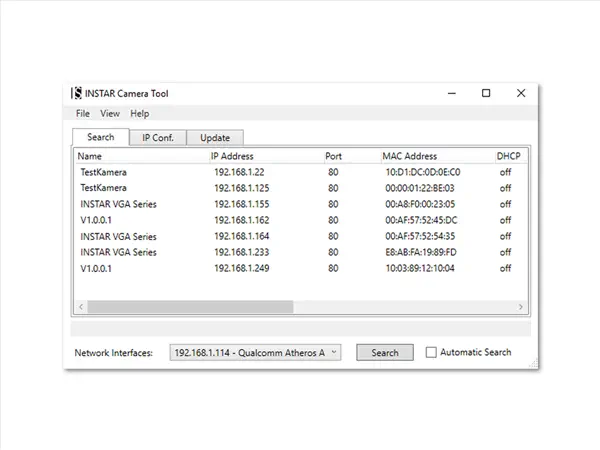600x450 pixels.
Task: Click the horizontal scrollbar's left arrow
Action: (x=81, y=307)
